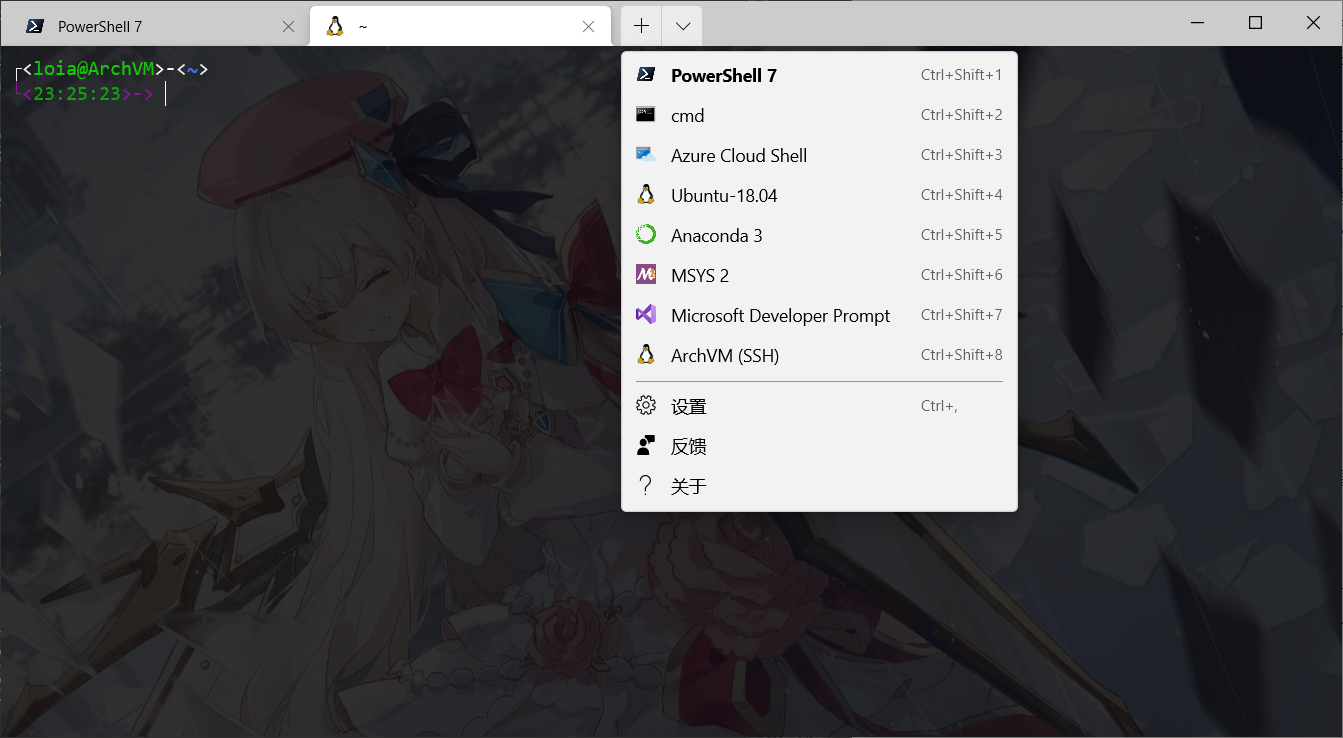The image size is (1343, 738).
Task: Open Anaconda 3 profile
Action: point(819,235)
